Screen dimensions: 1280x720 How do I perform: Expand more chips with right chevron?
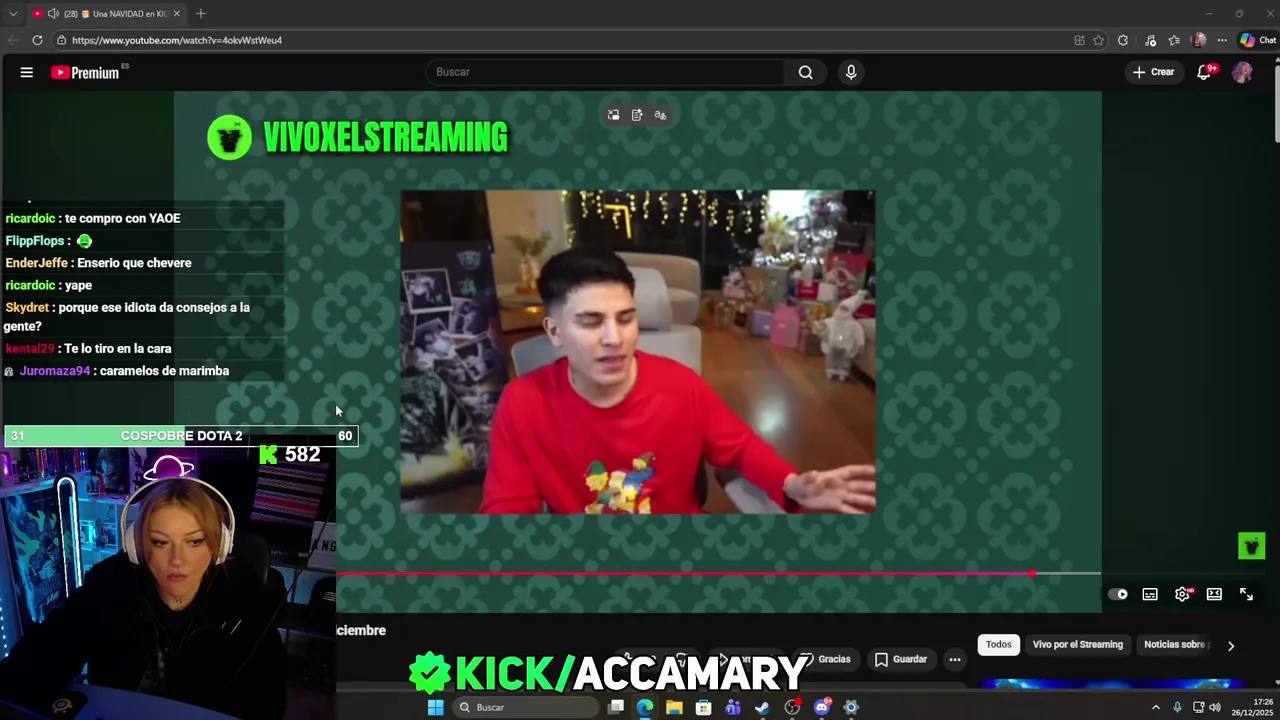[1231, 645]
